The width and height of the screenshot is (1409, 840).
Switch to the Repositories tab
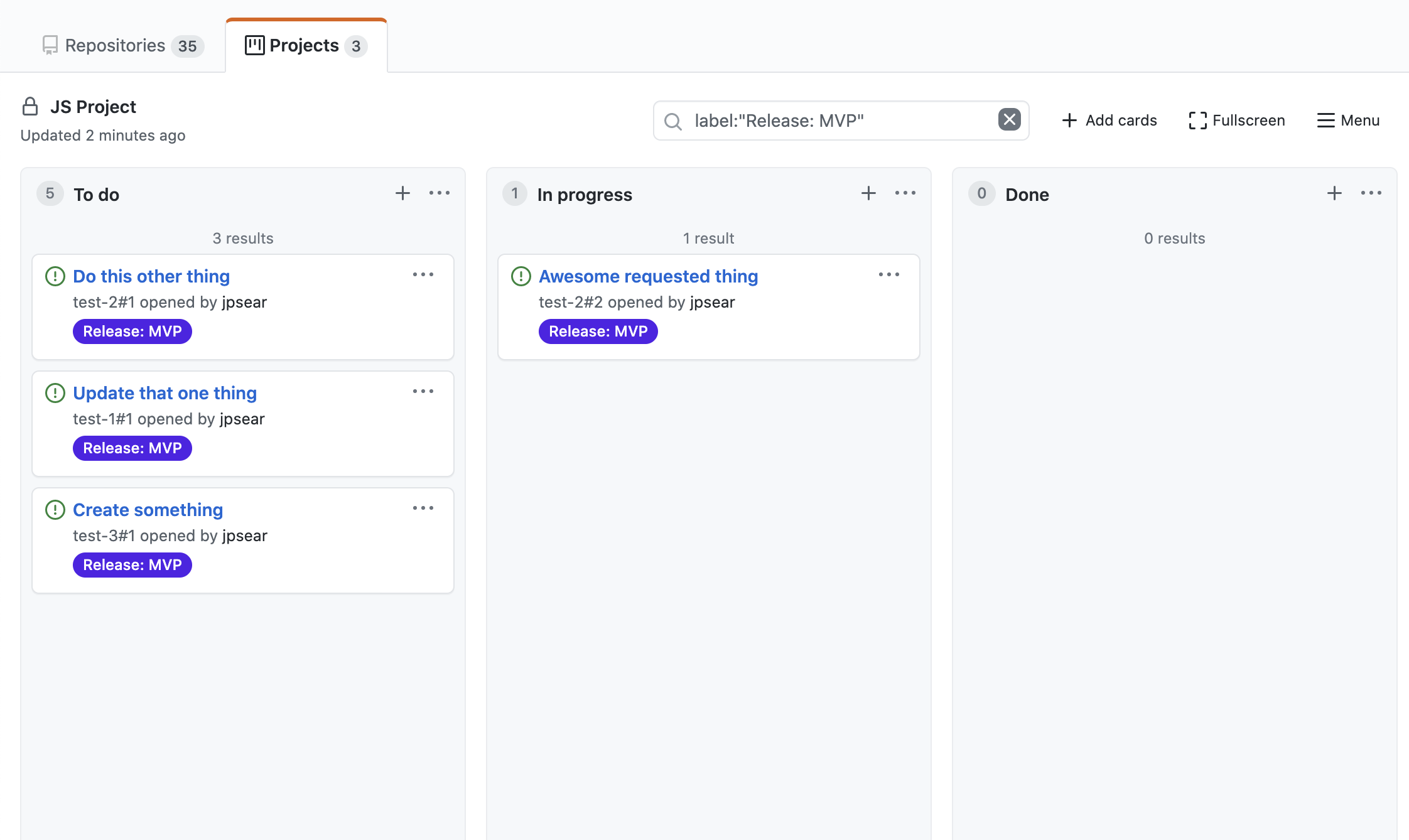pyautogui.click(x=122, y=46)
